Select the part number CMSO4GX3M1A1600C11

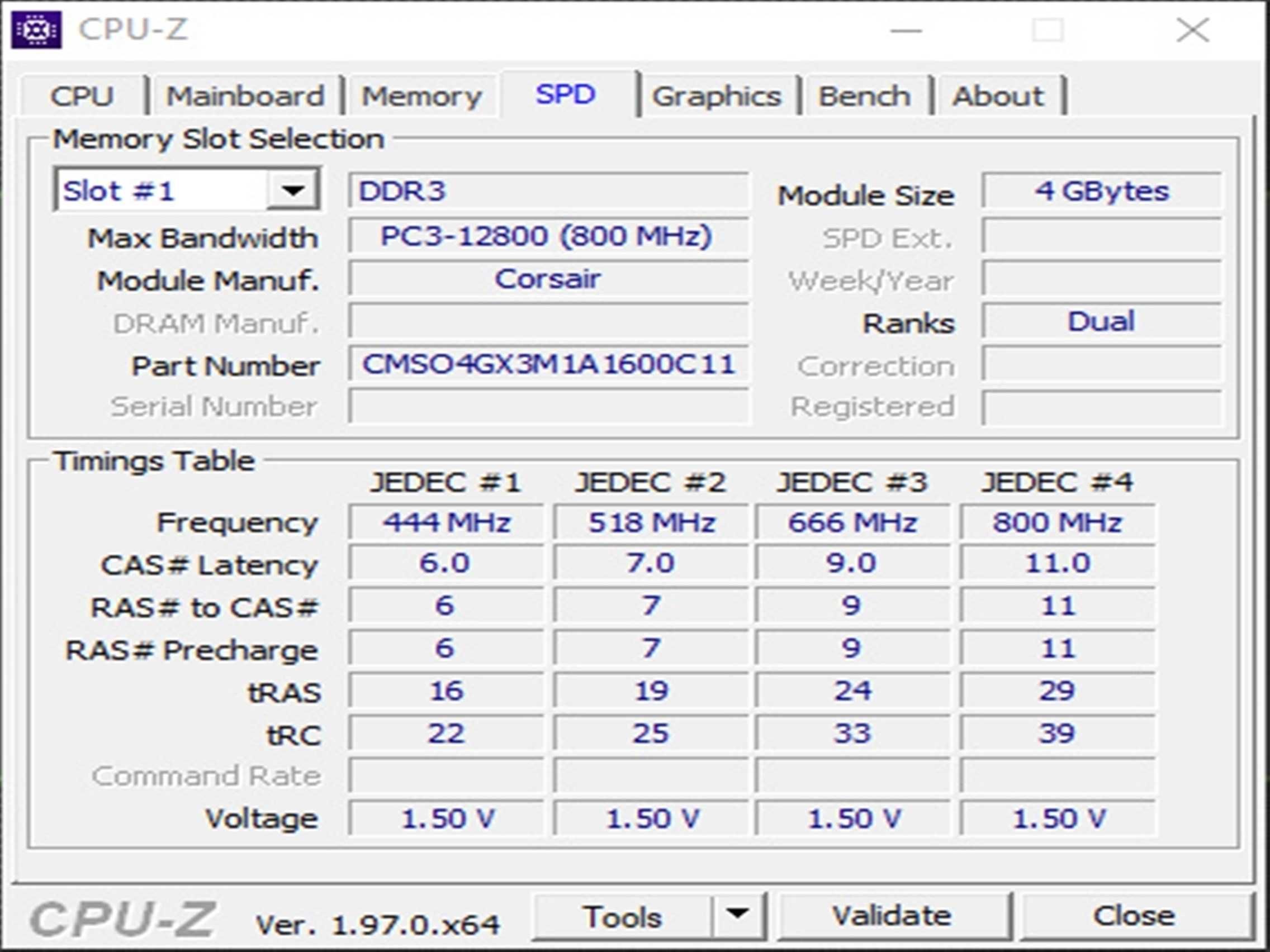pyautogui.click(x=548, y=364)
